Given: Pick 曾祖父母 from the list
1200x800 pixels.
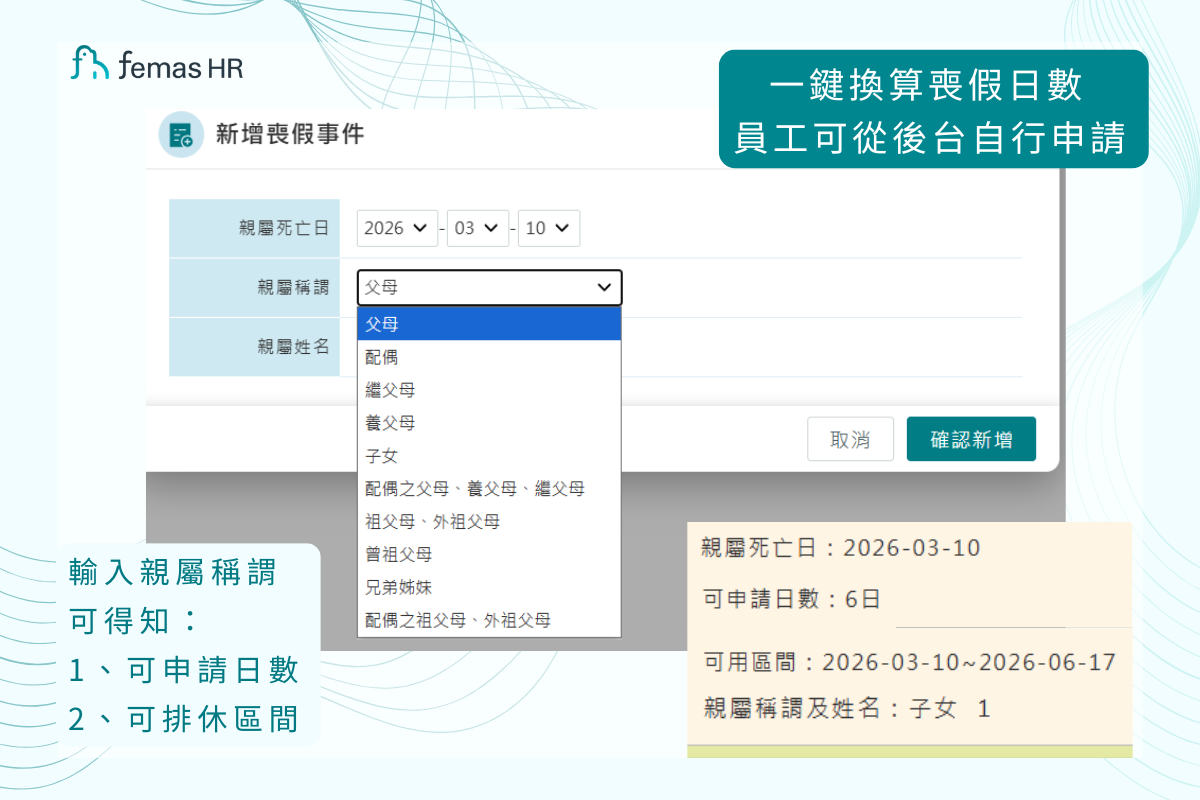Looking at the screenshot, I should (489, 554).
